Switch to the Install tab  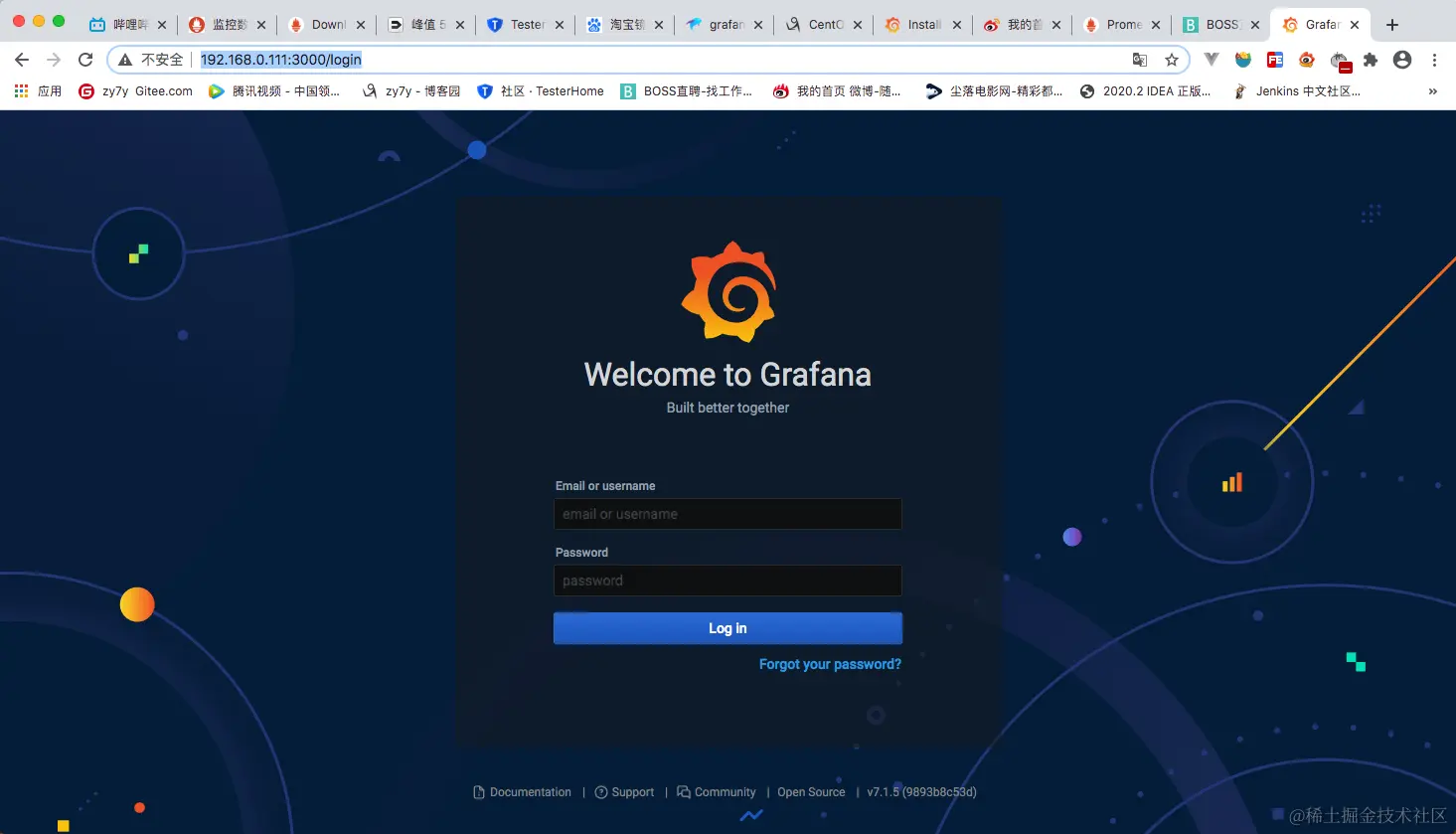[922, 25]
